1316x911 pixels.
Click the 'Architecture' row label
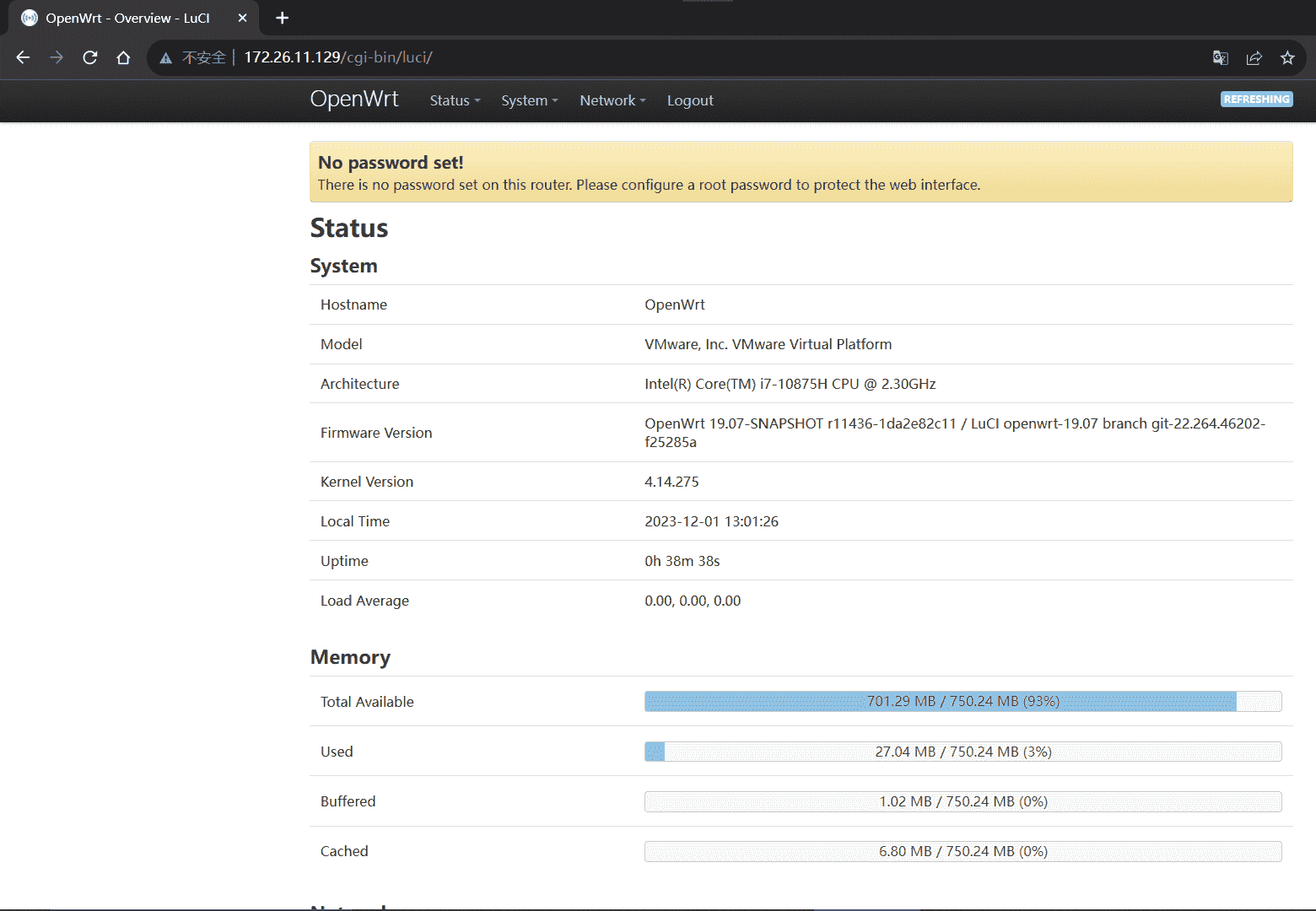pos(359,384)
